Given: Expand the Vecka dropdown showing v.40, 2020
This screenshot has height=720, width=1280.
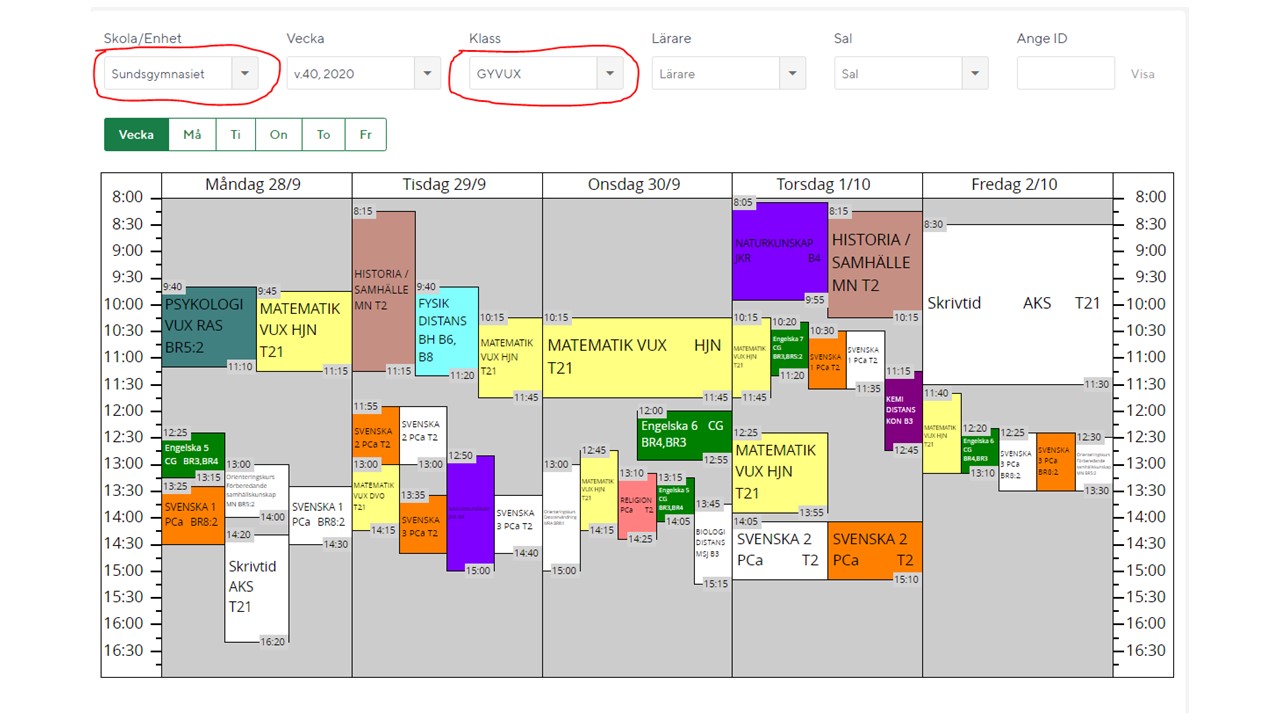Looking at the screenshot, I should pyautogui.click(x=363, y=73).
